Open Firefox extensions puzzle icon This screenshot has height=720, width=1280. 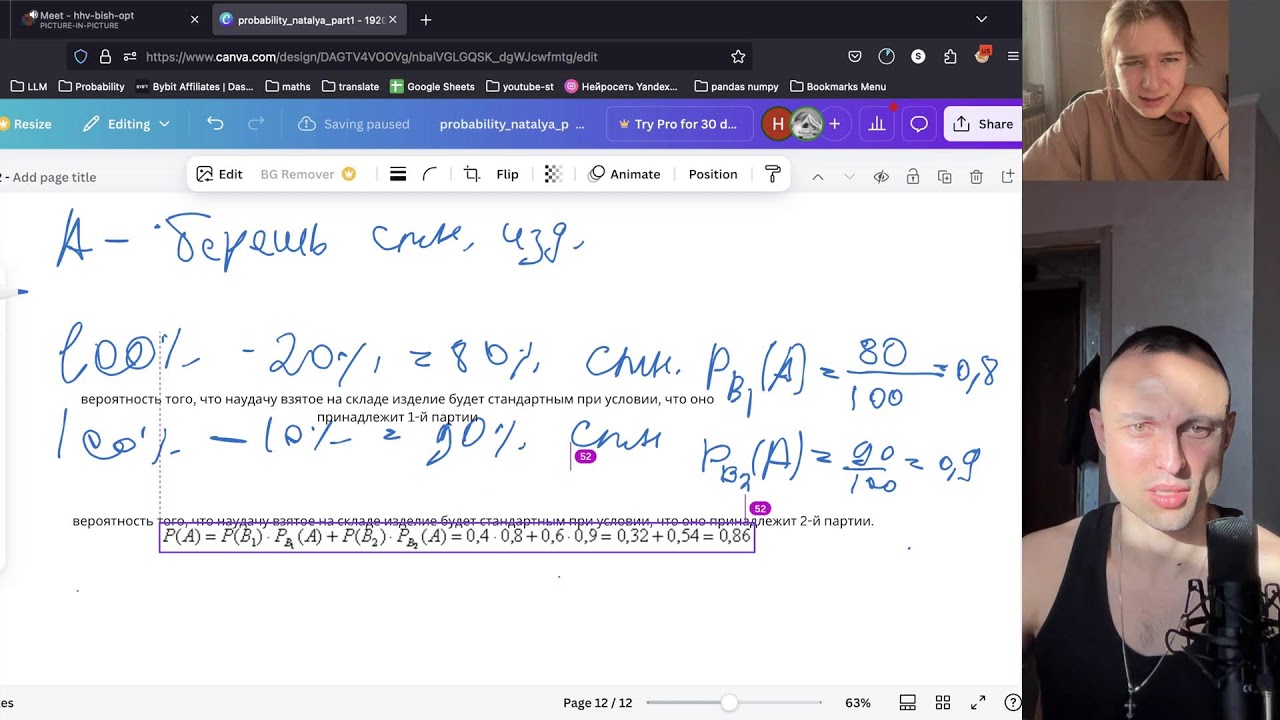950,57
